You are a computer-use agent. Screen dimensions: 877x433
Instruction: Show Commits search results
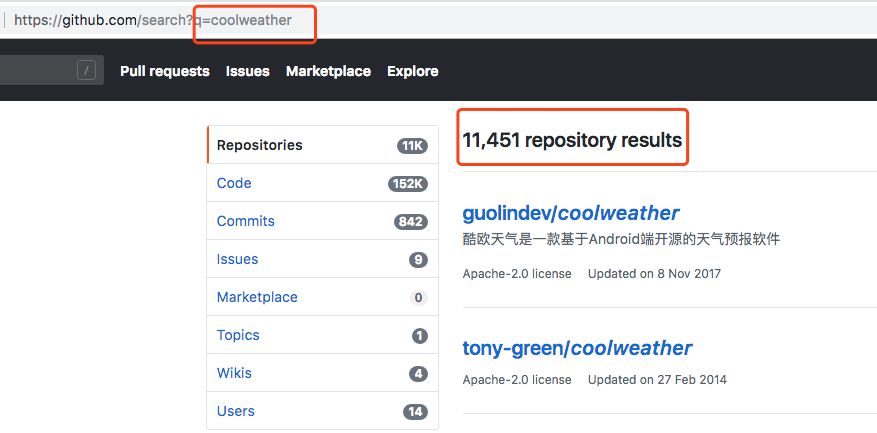coord(323,221)
